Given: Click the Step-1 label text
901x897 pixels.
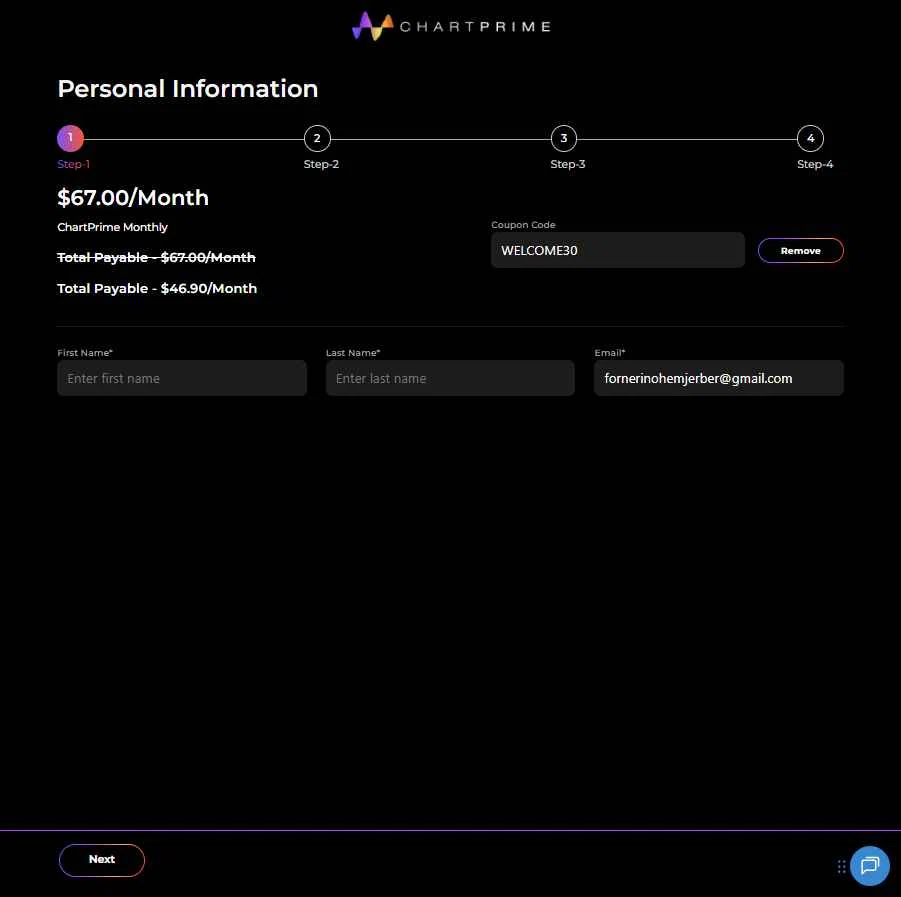Looking at the screenshot, I should tap(74, 164).
